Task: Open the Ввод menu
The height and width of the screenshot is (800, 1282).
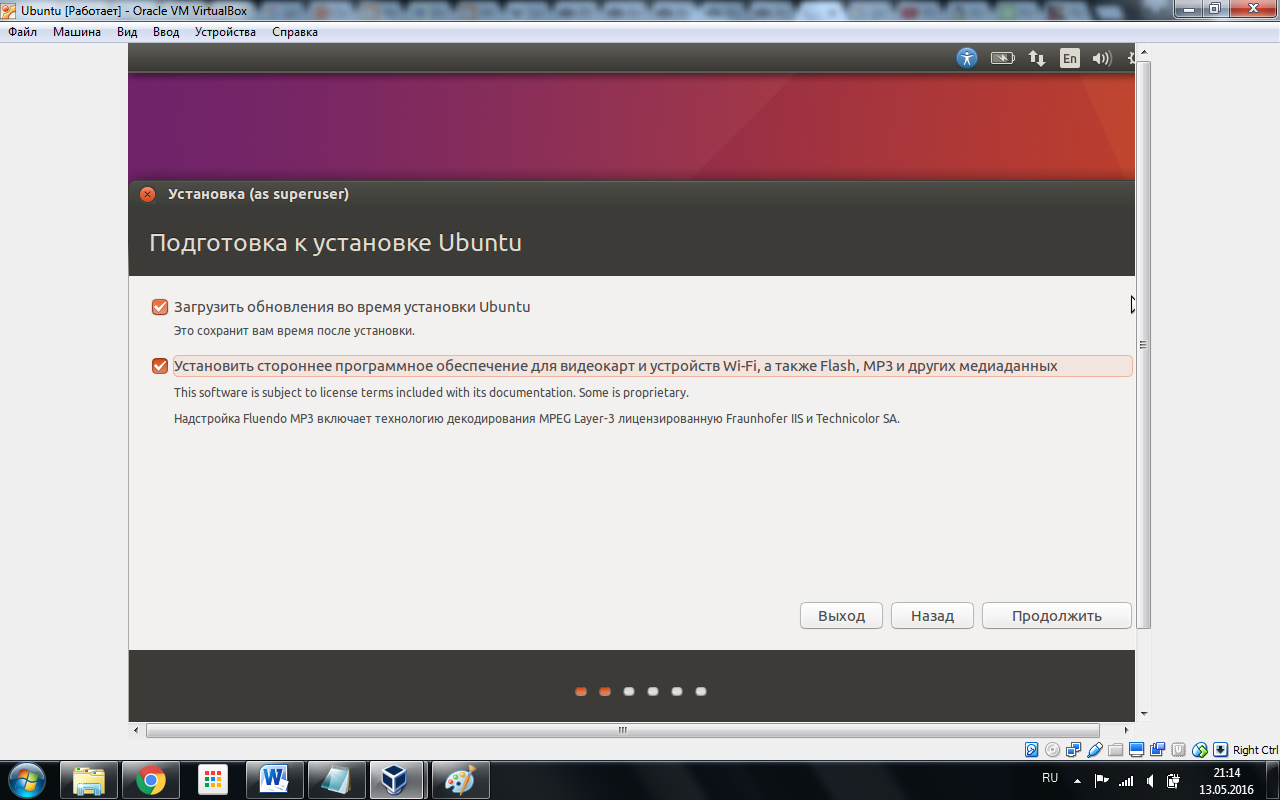Action: coord(166,32)
